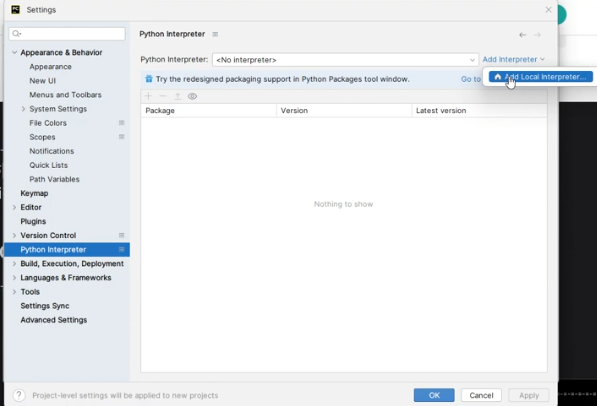Open Keymap settings
This screenshot has width=597, height=406.
click(x=34, y=193)
